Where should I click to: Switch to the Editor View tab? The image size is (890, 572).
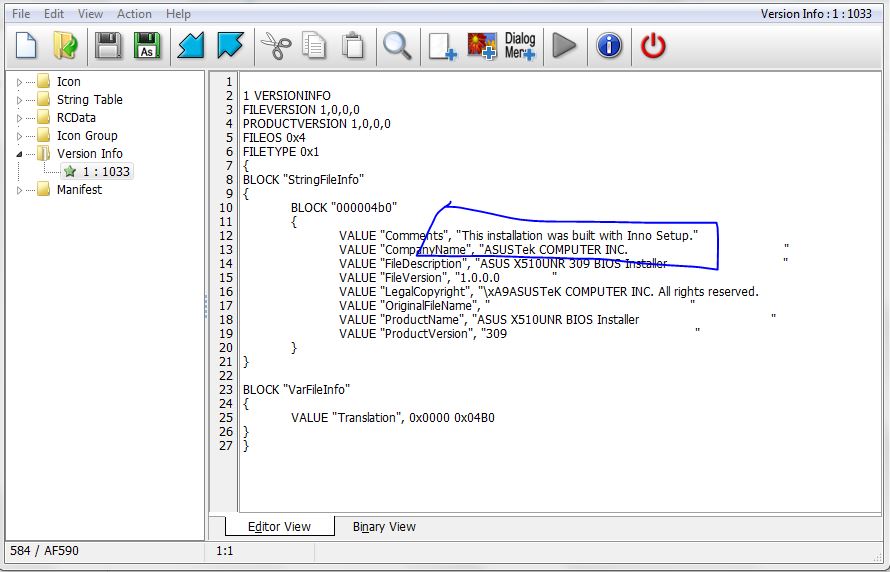tap(279, 527)
